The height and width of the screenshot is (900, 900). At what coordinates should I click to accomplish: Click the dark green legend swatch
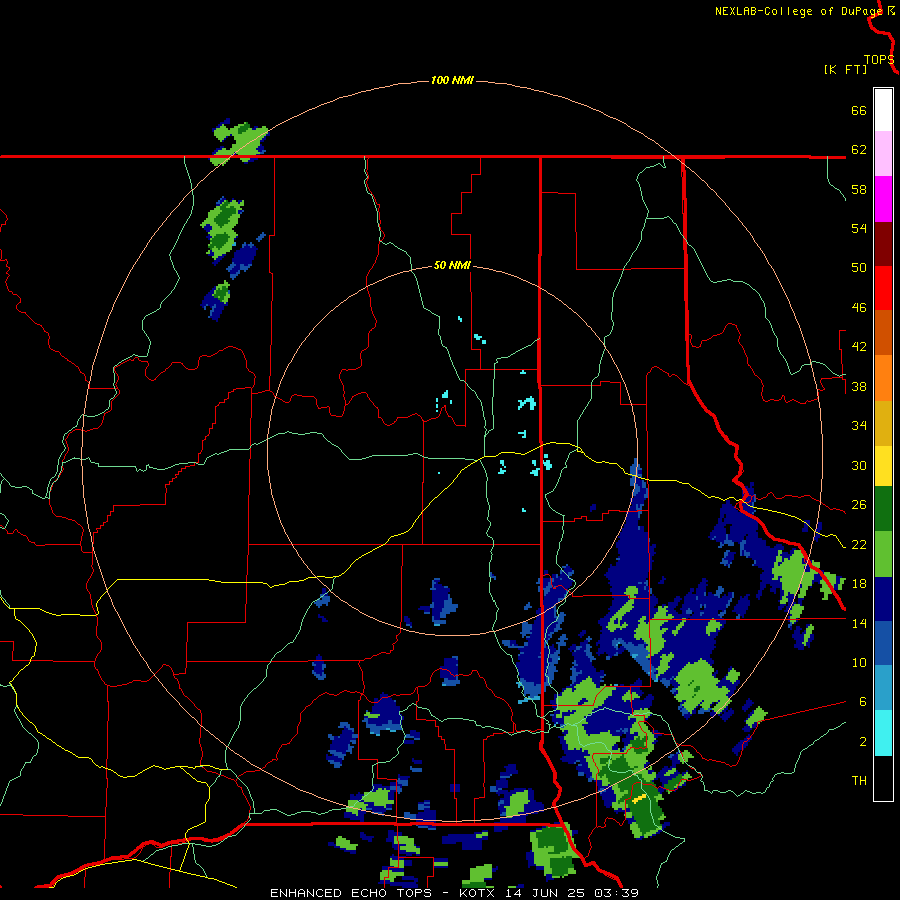883,509
